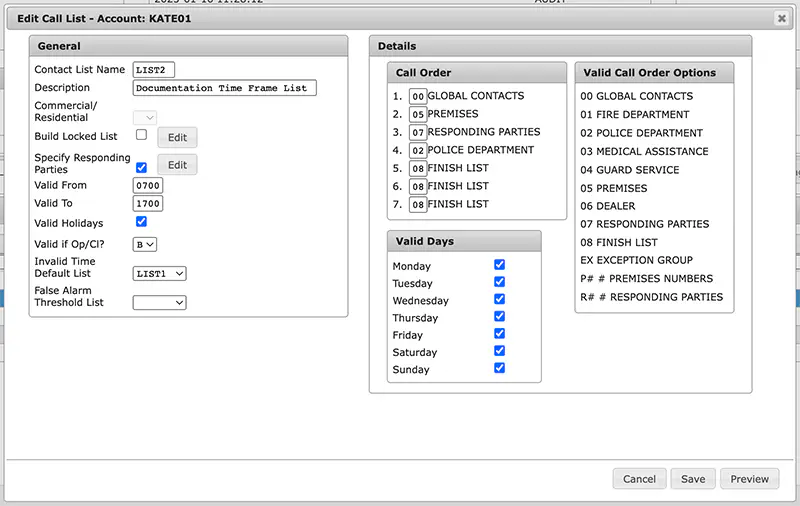This screenshot has width=800, height=506.
Task: Click the Valid From time field
Action: tap(148, 186)
